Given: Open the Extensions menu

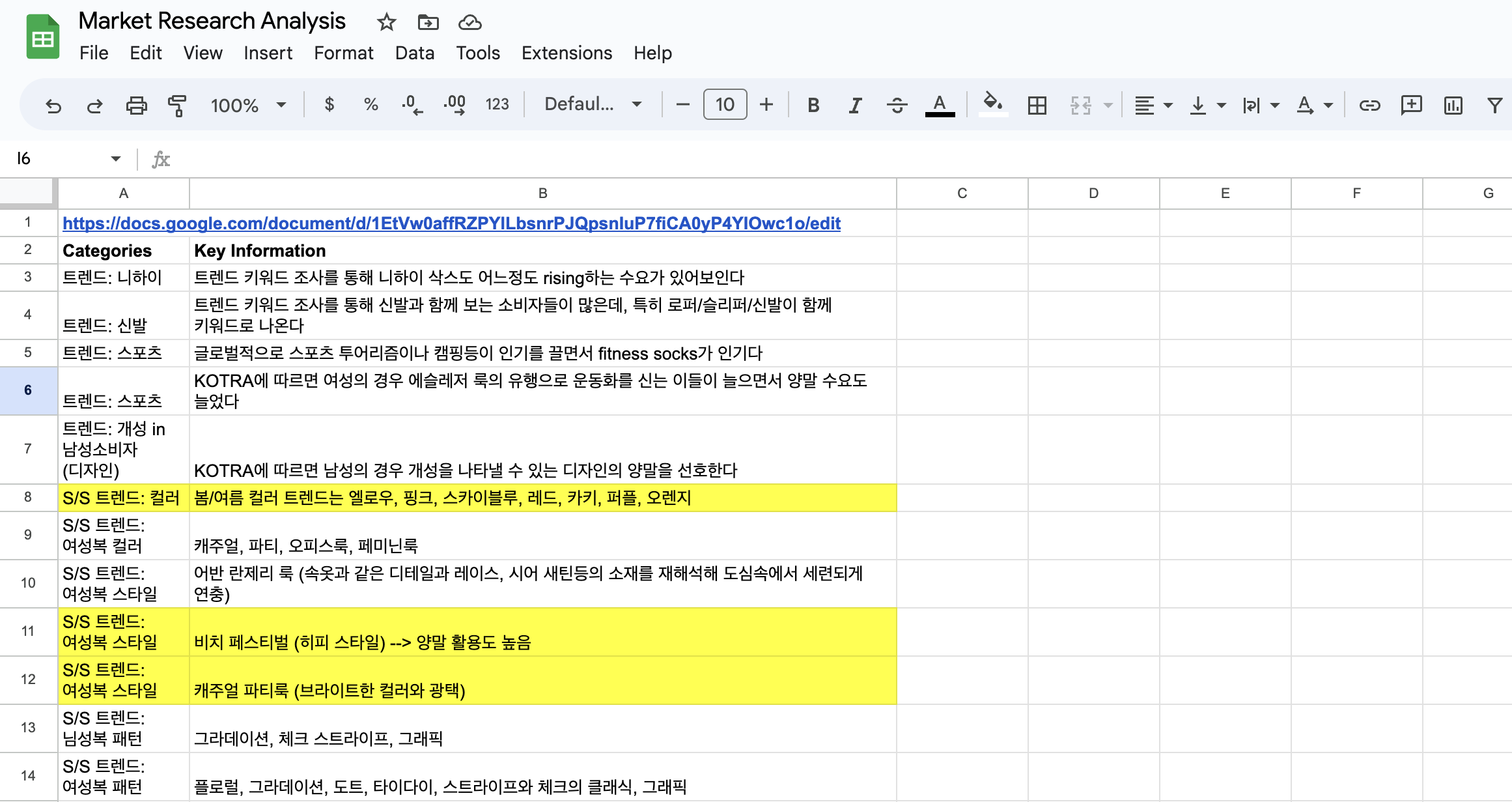Looking at the screenshot, I should (x=567, y=53).
